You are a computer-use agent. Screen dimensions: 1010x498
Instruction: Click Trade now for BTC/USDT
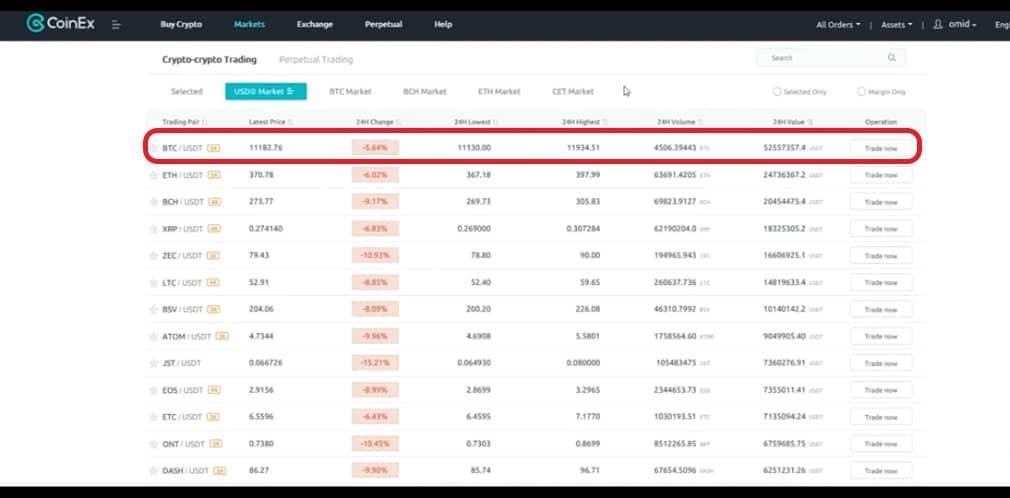click(x=881, y=148)
